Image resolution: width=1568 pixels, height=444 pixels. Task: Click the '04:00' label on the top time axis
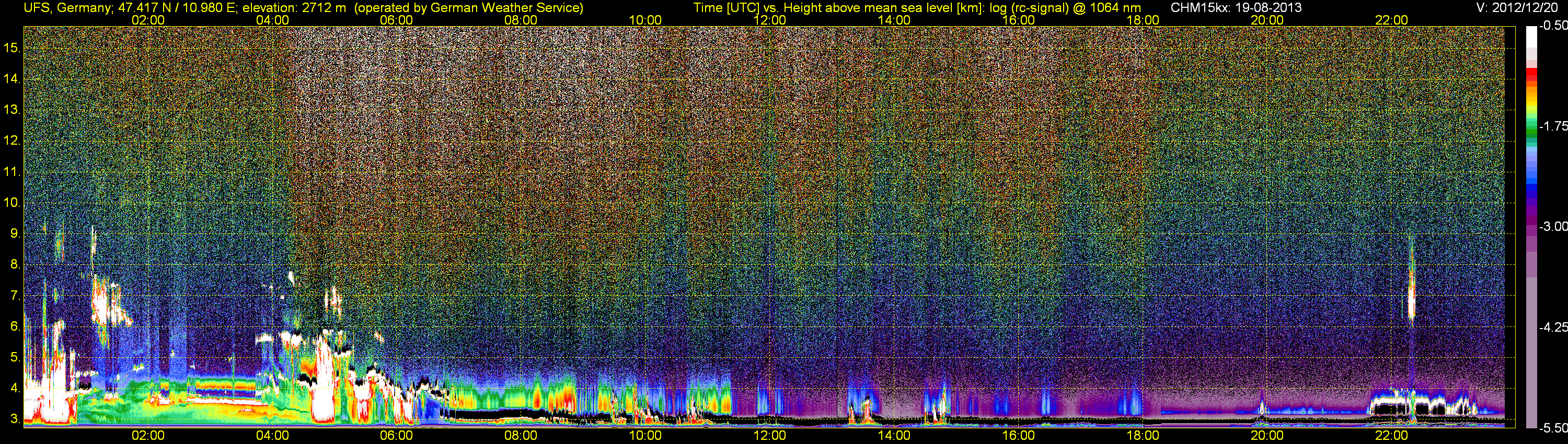tap(272, 20)
